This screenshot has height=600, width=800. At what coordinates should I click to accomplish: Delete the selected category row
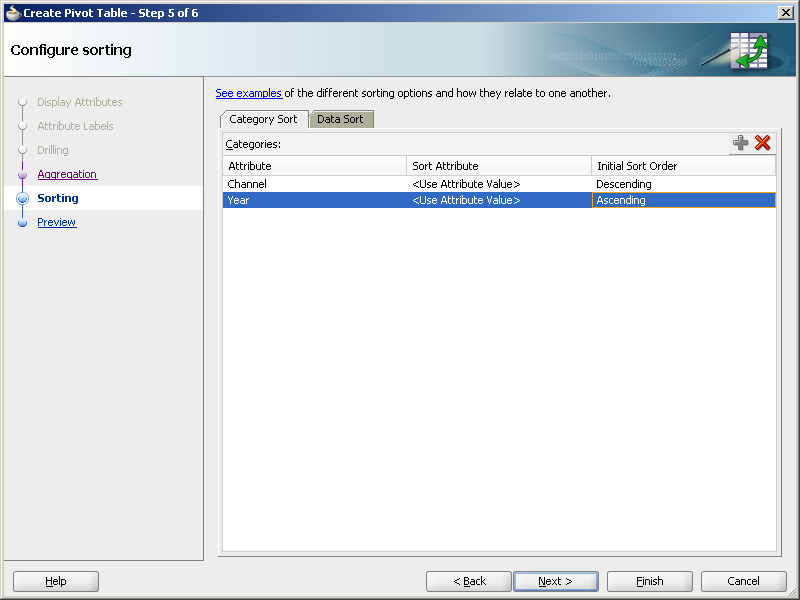tap(762, 143)
